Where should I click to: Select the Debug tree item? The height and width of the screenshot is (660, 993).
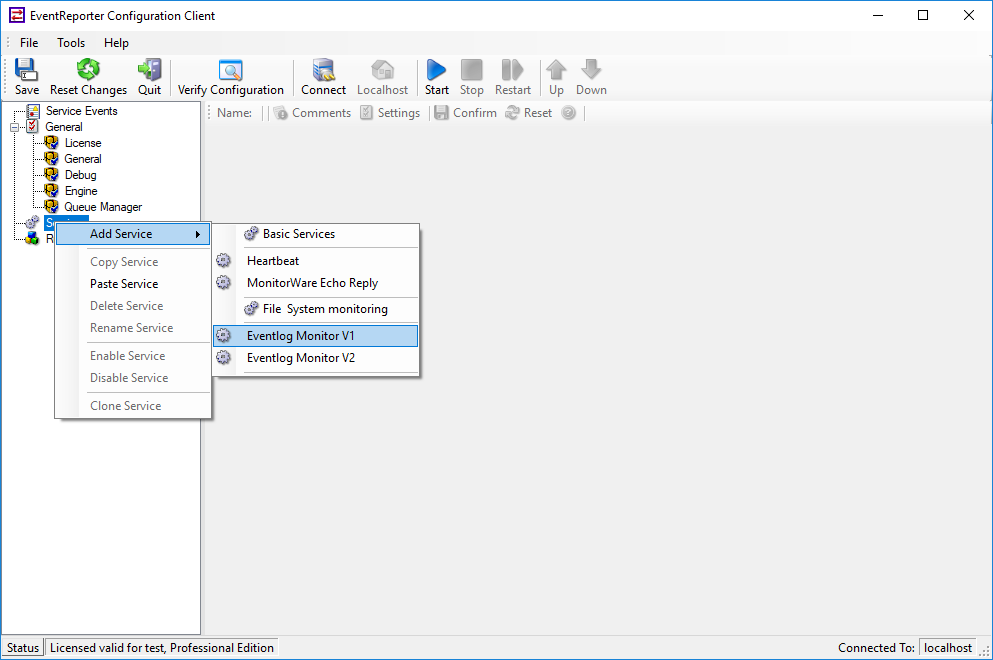(x=80, y=175)
